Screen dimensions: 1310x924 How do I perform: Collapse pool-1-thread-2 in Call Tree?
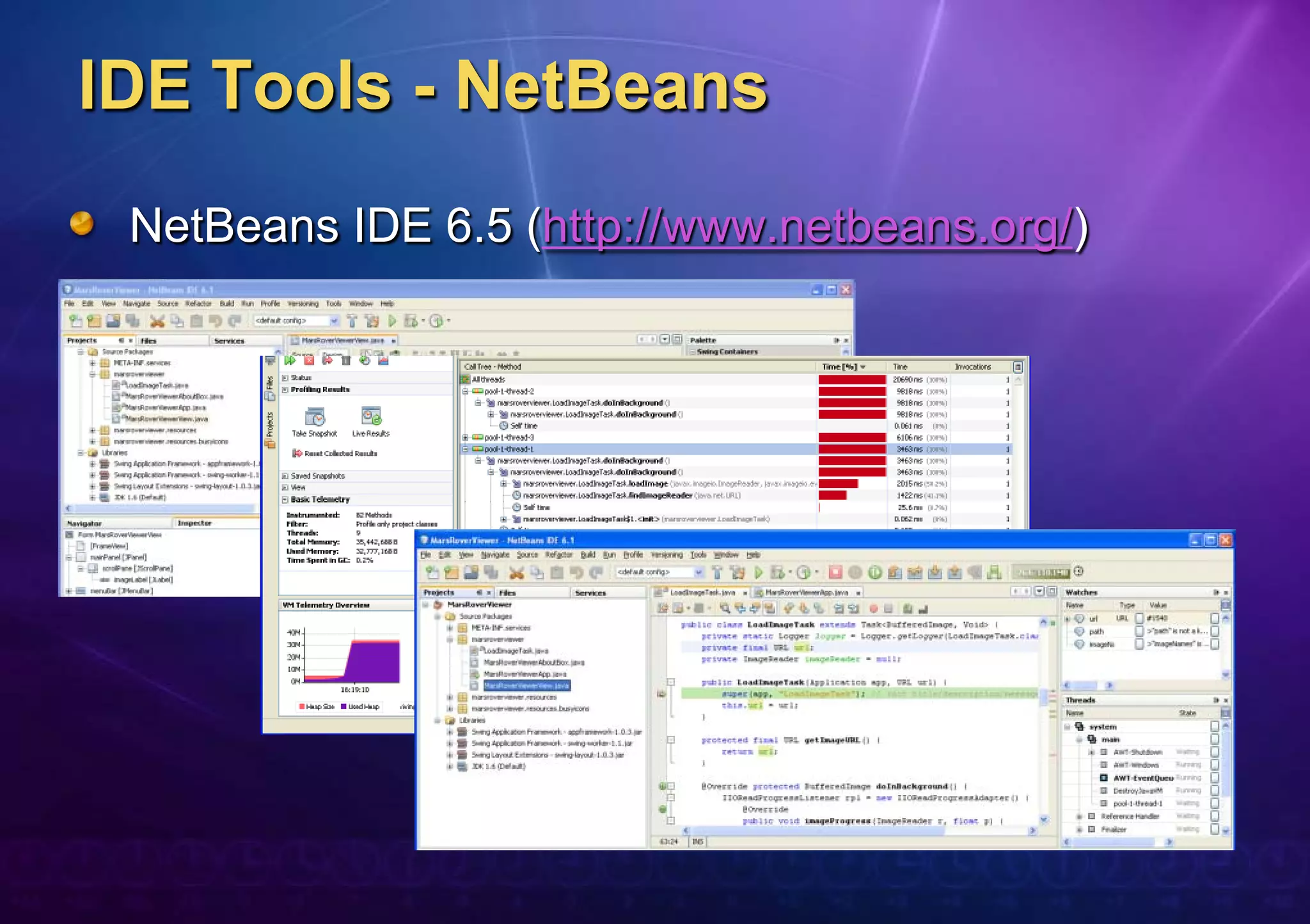tap(465, 391)
